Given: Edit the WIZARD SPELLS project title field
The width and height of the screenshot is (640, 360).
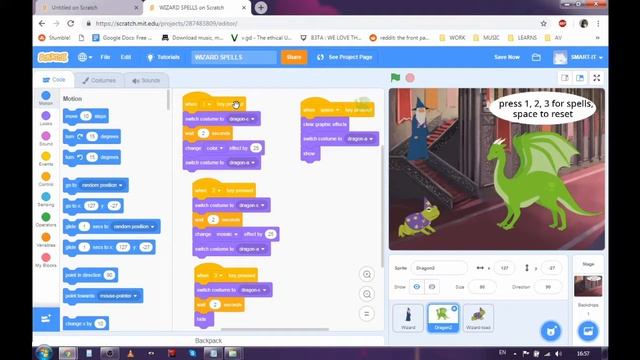Looking at the screenshot, I should tap(234, 57).
